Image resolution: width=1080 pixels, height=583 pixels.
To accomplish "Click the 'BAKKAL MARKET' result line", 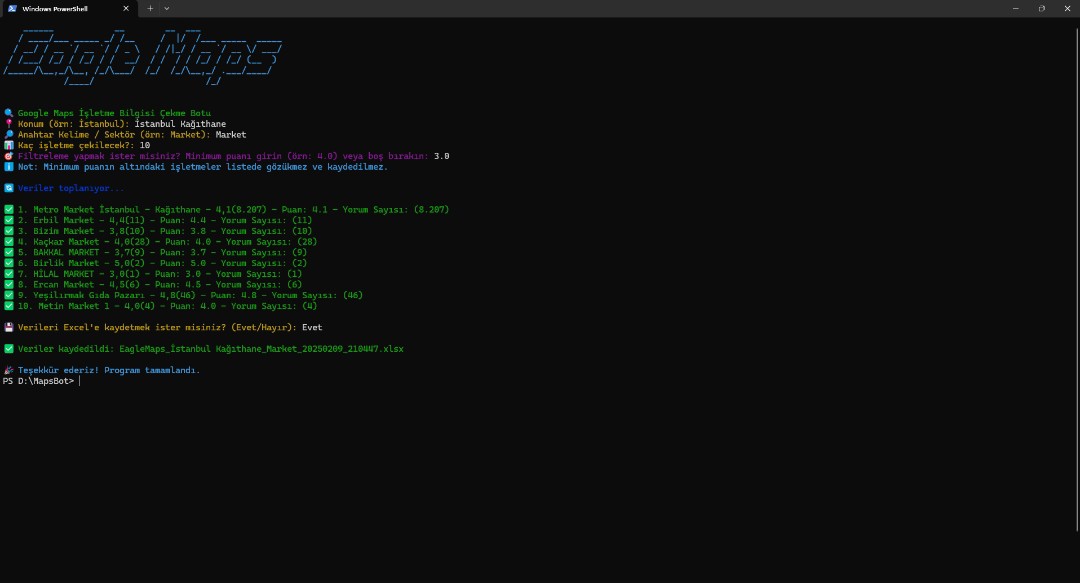I will [163, 252].
